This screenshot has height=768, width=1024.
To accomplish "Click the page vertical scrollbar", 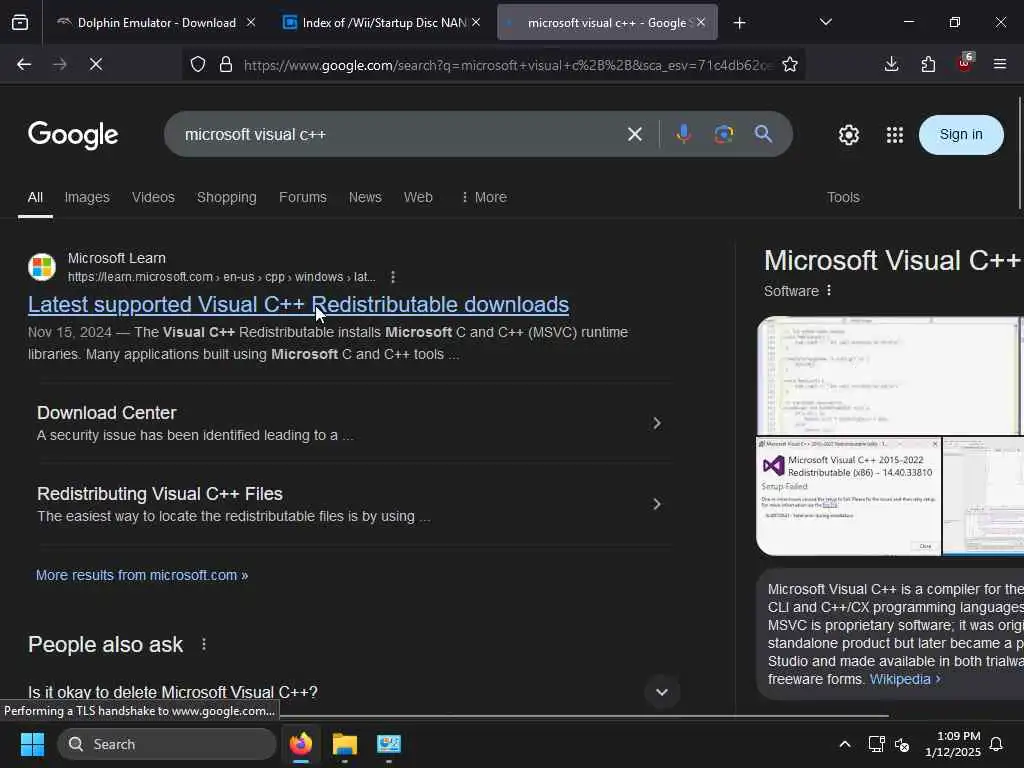I will click(1020, 154).
